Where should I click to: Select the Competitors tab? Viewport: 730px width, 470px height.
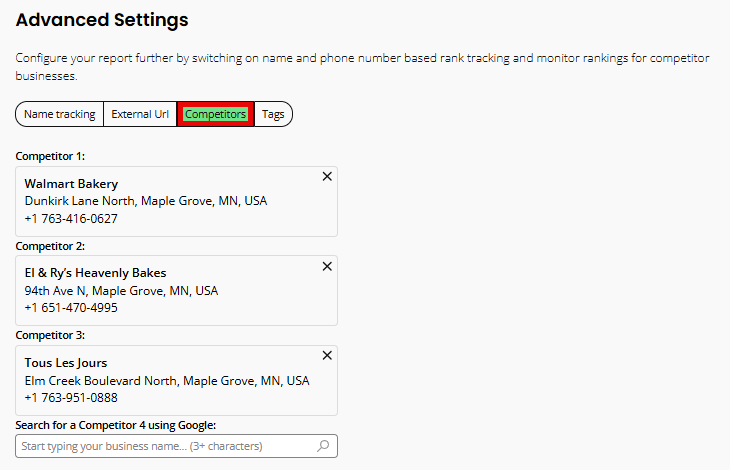pos(216,114)
